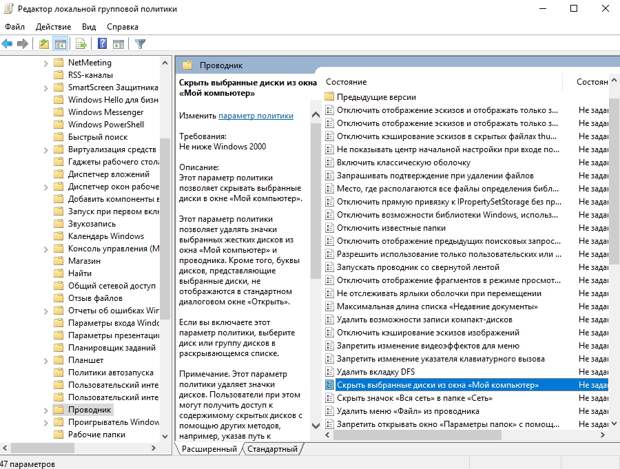This screenshot has width=620, height=469.
Task: Toggle the Show/Hide action pane icon
Action: [118, 43]
